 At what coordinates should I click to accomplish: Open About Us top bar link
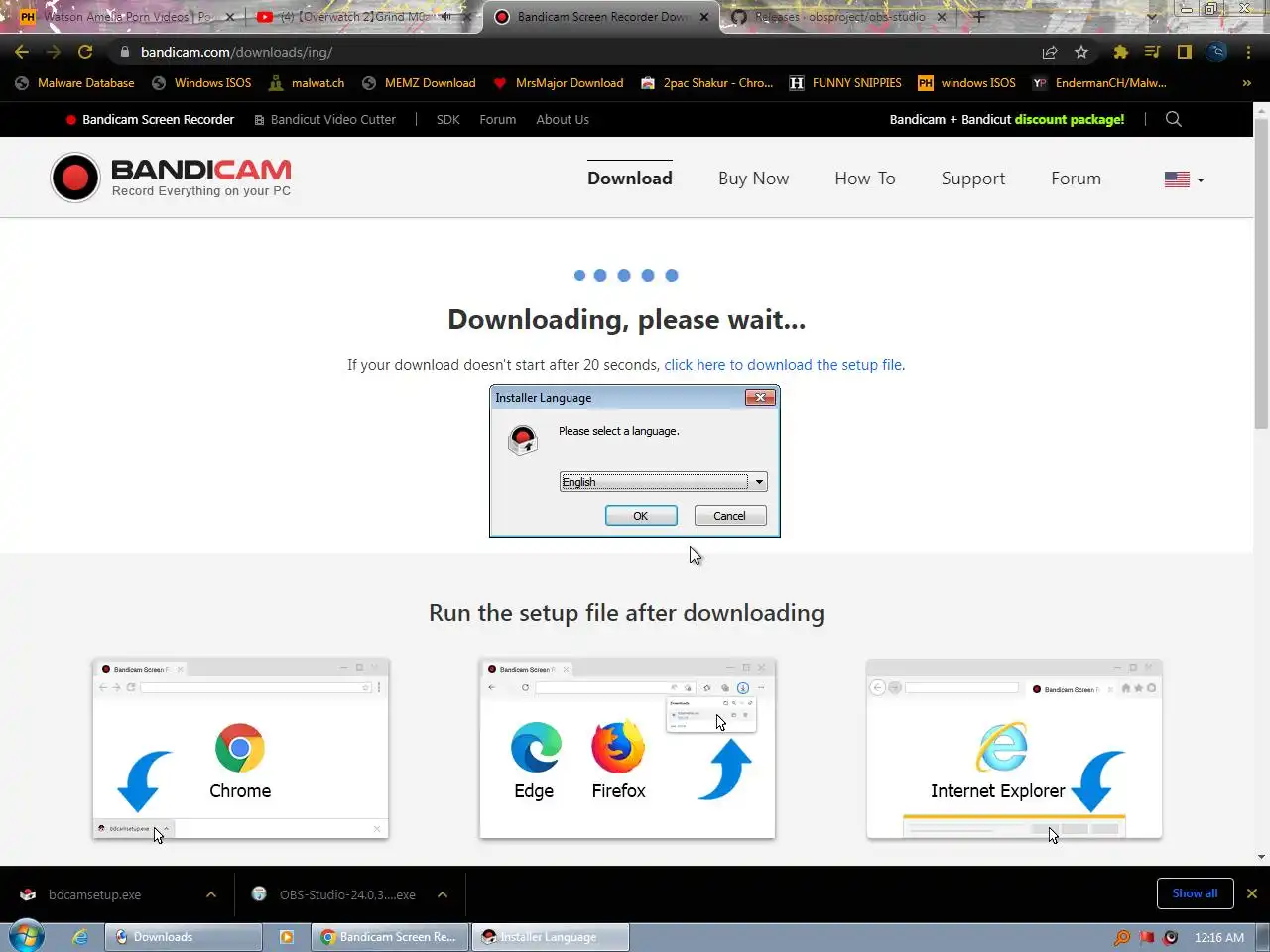click(x=563, y=119)
